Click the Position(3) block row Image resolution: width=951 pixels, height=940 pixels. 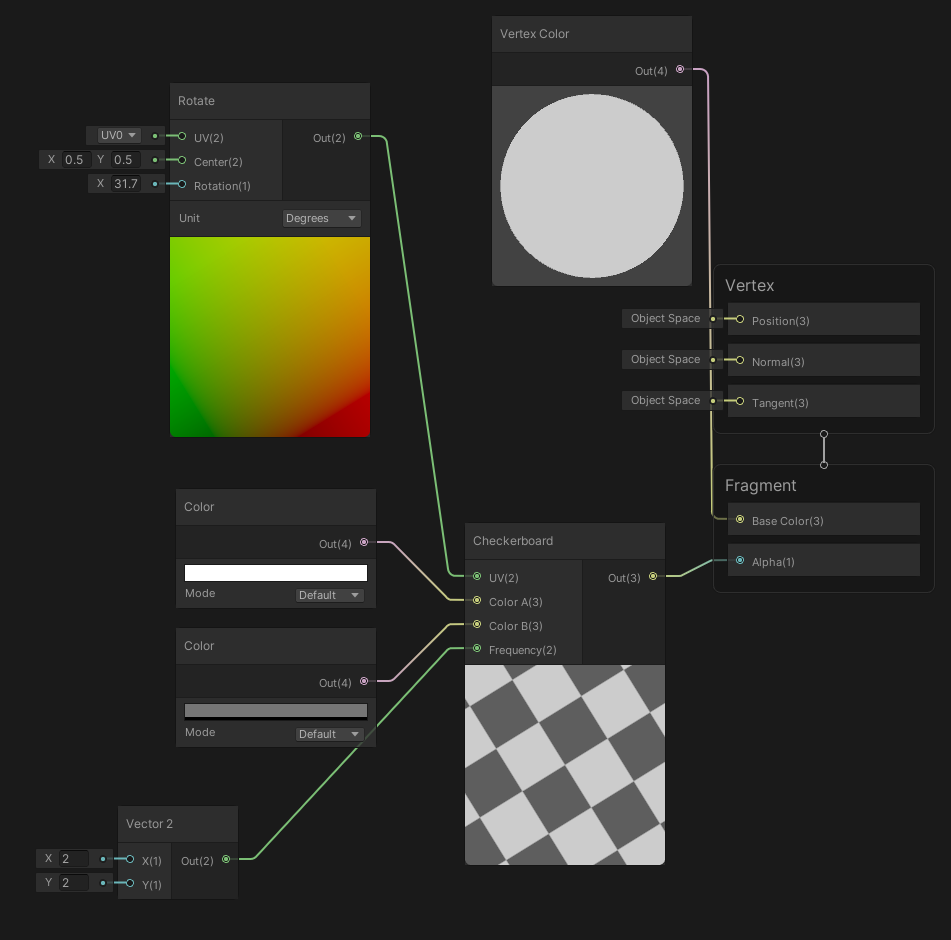point(824,319)
